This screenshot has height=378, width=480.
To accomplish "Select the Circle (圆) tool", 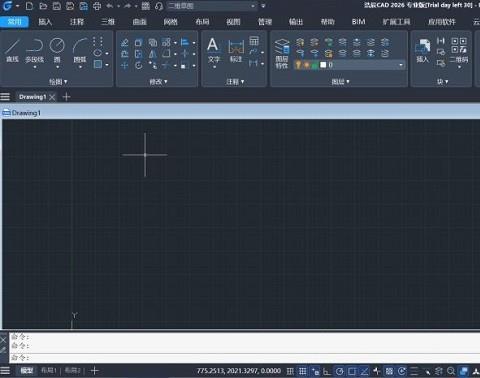I will pyautogui.click(x=57, y=50).
